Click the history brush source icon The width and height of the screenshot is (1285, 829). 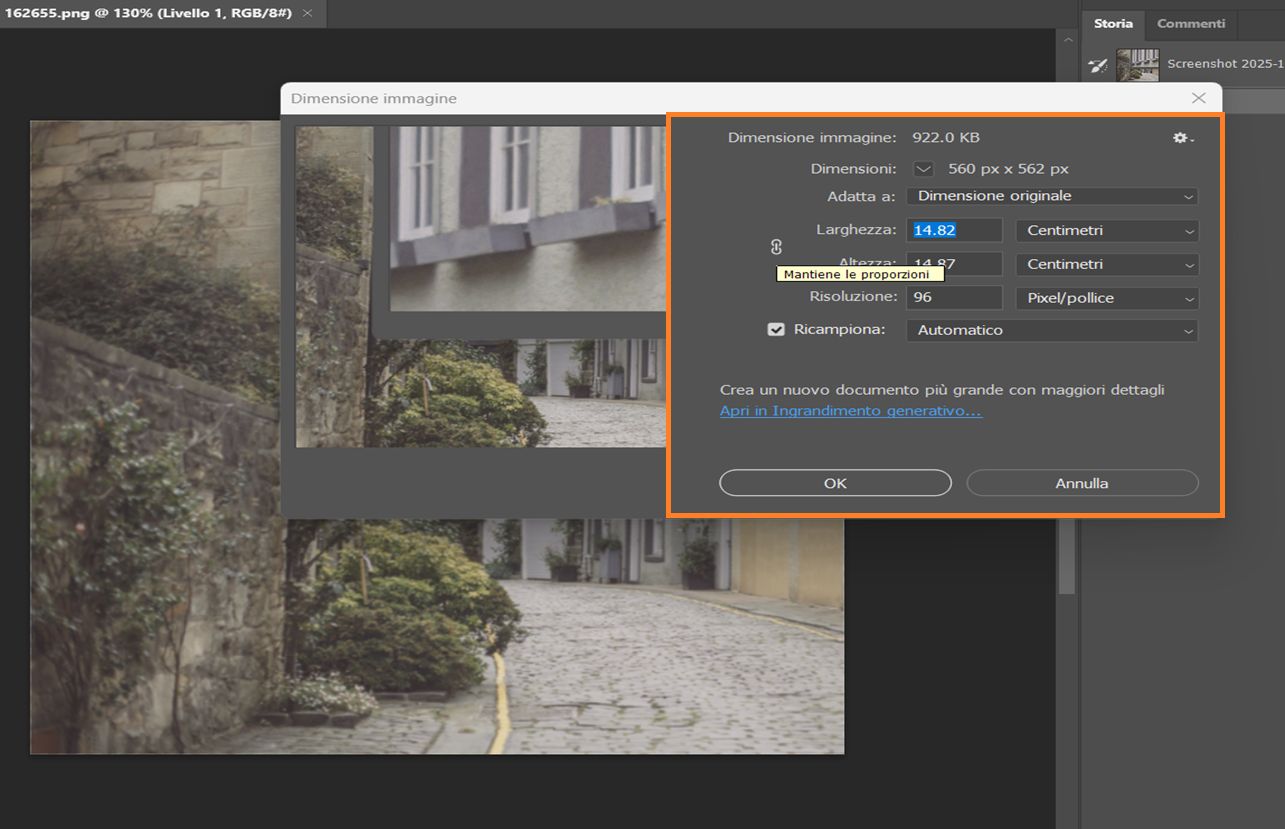coord(1098,65)
